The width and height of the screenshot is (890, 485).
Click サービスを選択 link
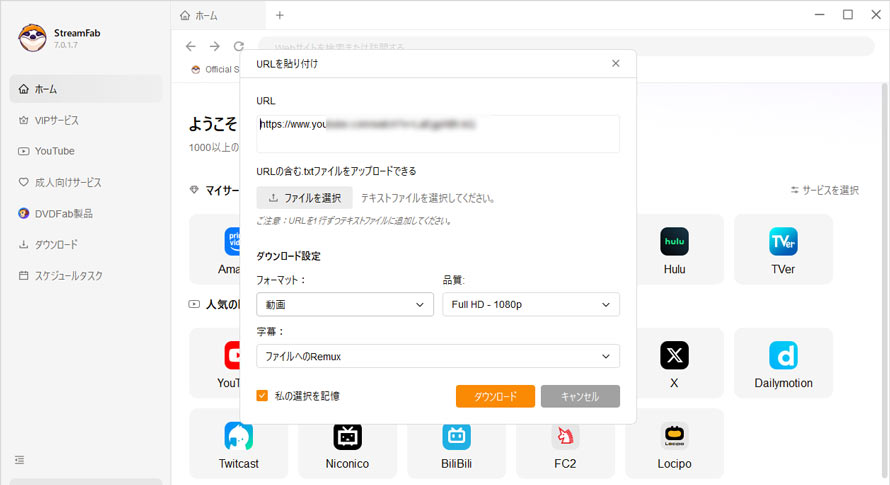(824, 190)
